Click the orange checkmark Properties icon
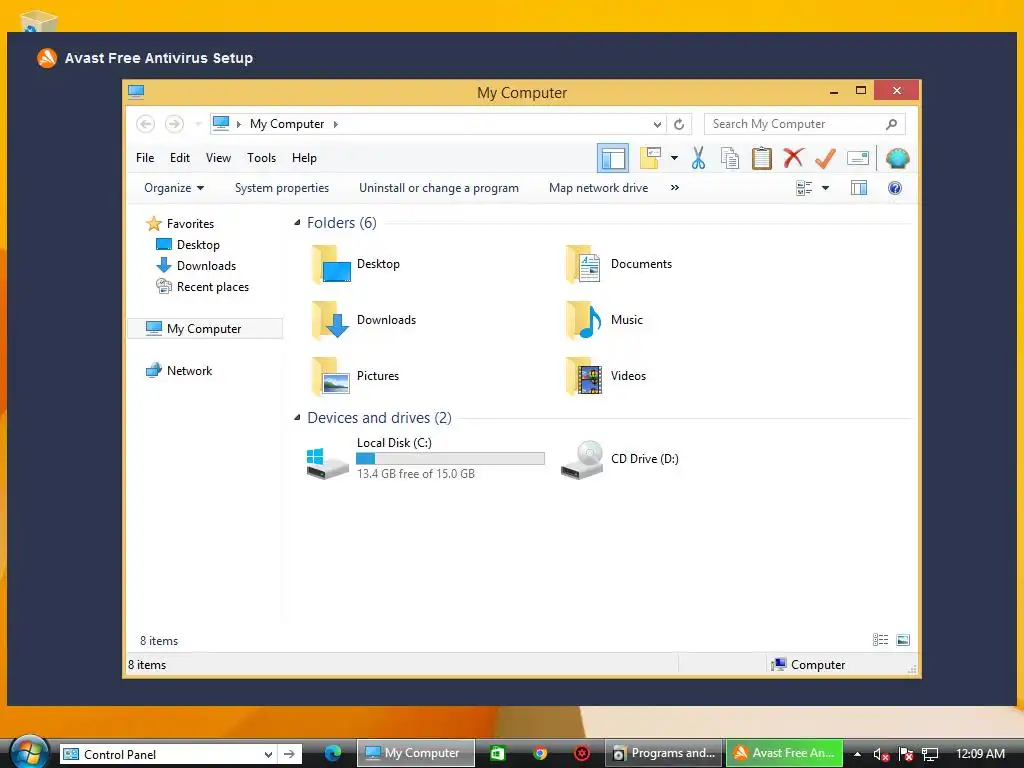The image size is (1024, 768). click(825, 158)
